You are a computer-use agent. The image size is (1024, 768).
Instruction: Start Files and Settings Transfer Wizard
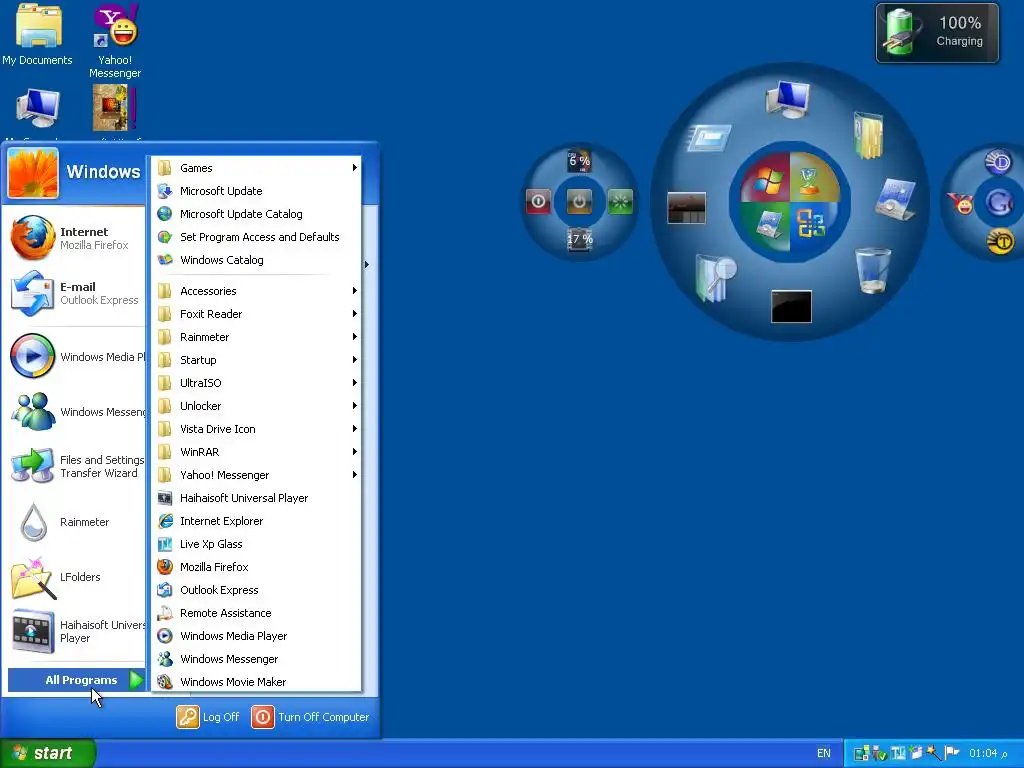click(x=76, y=466)
